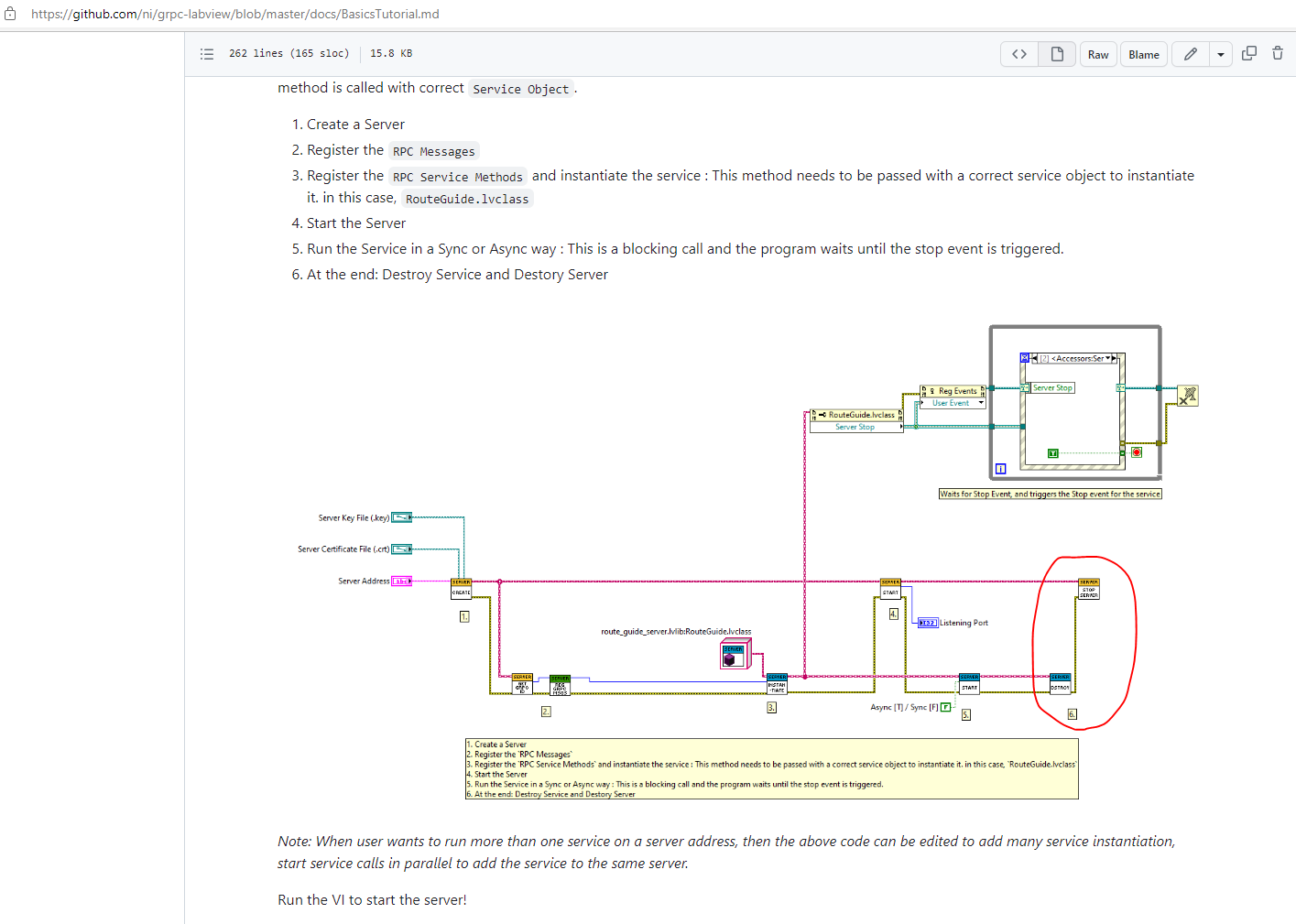Click the lock icon beside the address bar
Screen dimensions: 1296x924
tap(9, 14)
